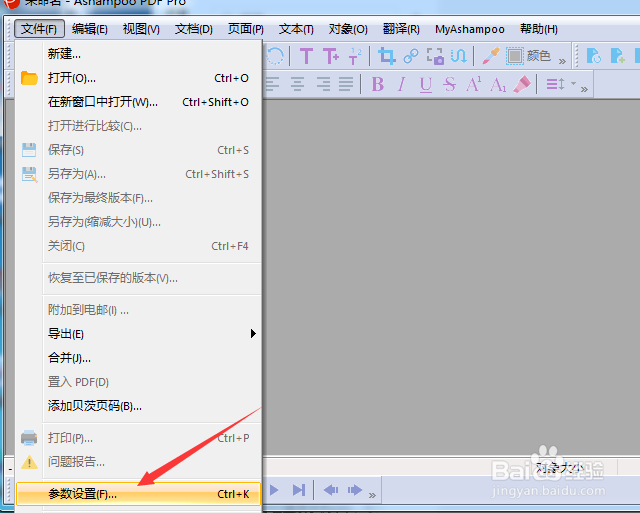640x513 pixels.
Task: Toggle Superscript formatting
Action: click(x=473, y=84)
